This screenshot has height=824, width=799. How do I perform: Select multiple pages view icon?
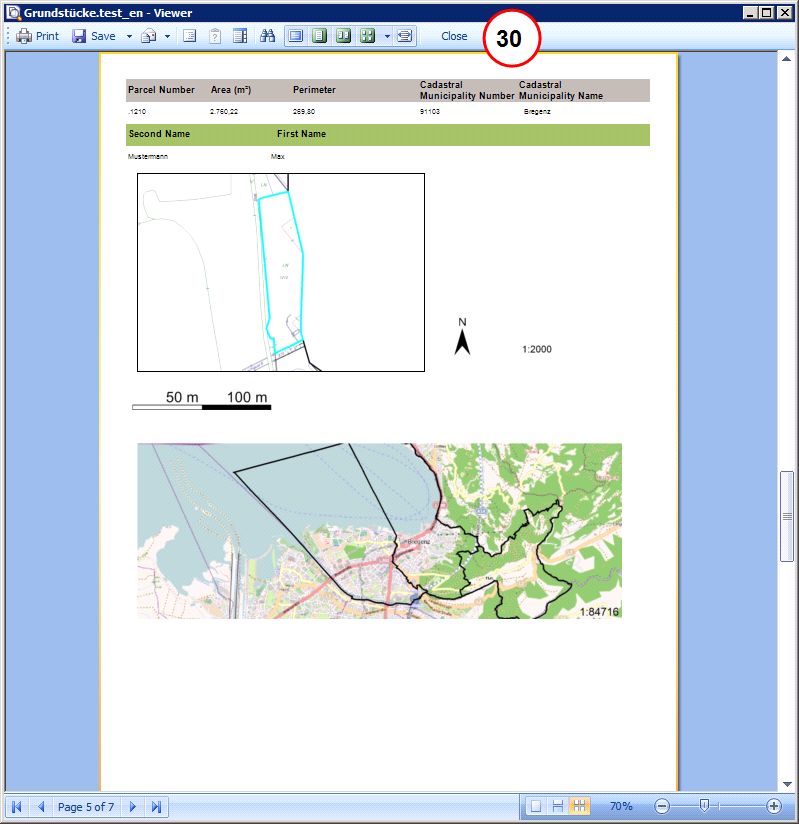pos(367,36)
